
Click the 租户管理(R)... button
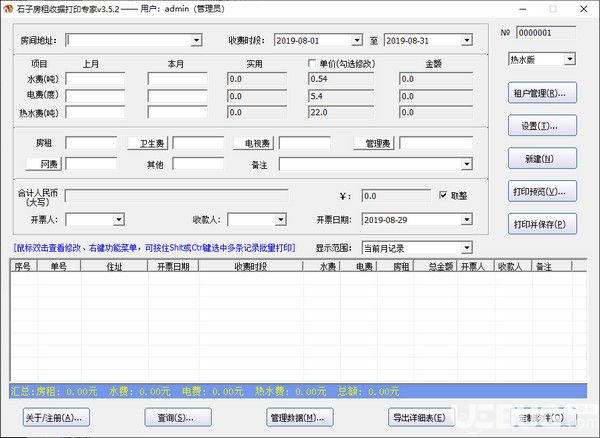point(542,93)
